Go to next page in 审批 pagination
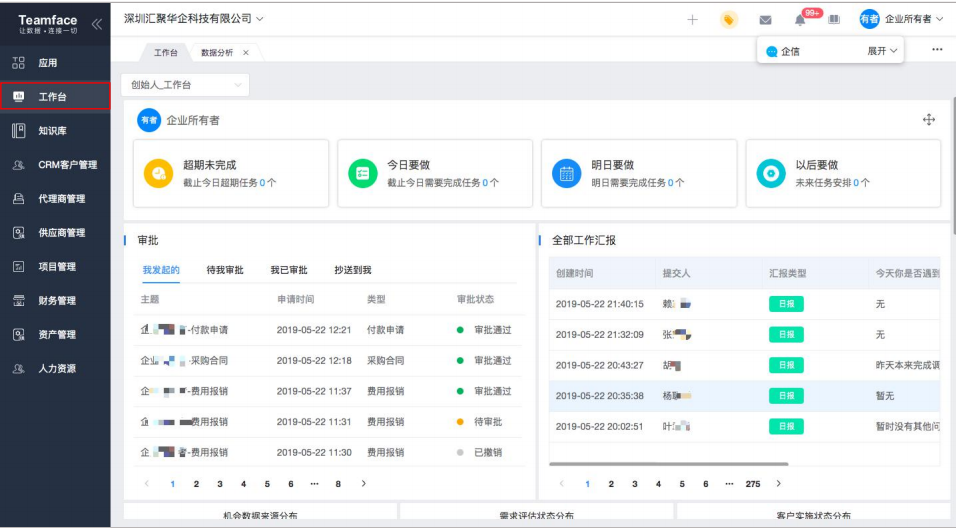 [363, 483]
